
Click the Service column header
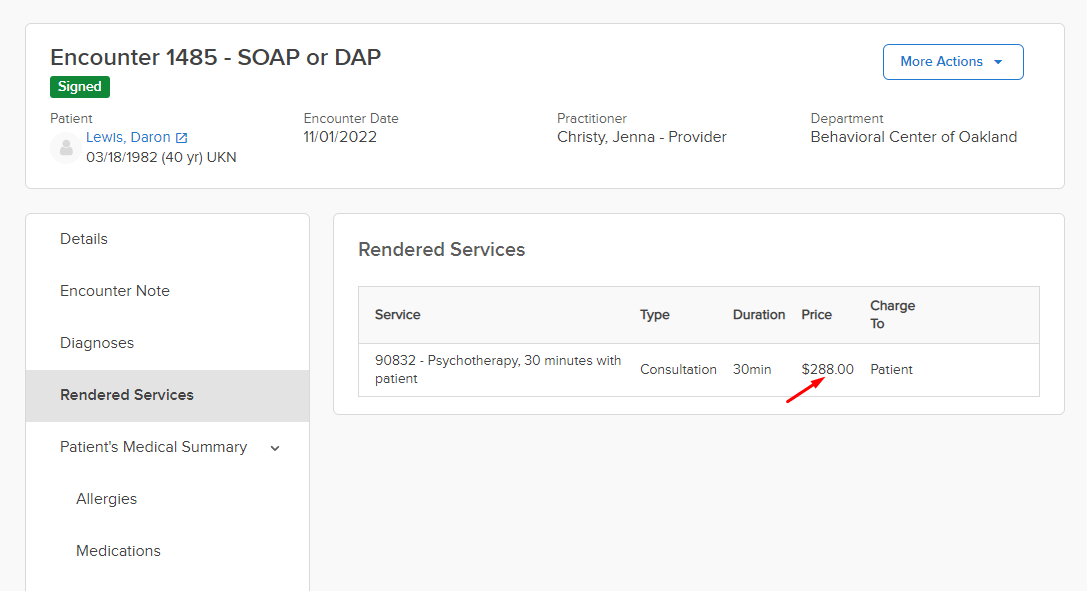pos(398,315)
